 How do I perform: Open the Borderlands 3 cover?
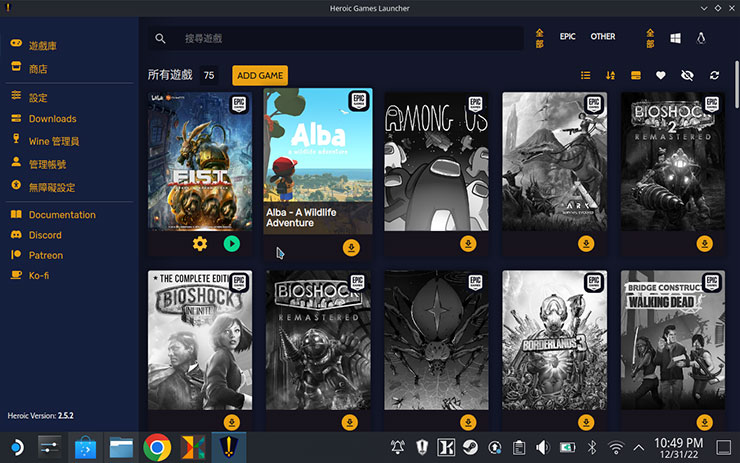[x=555, y=340]
